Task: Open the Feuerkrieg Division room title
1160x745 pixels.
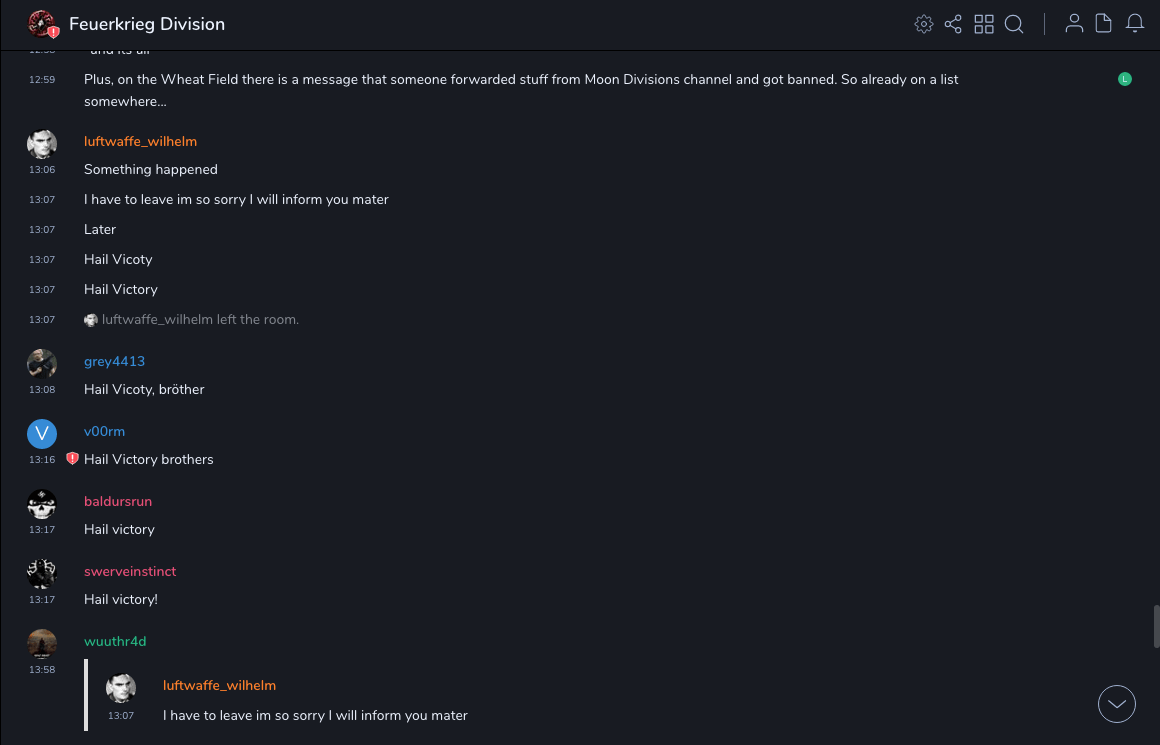Action: [x=147, y=24]
